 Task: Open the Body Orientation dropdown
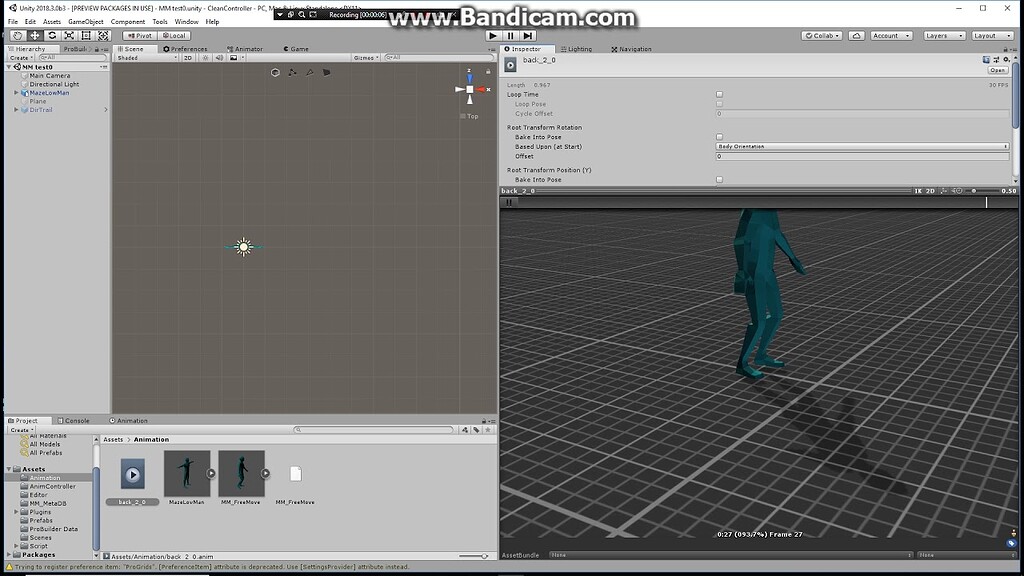tap(860, 146)
